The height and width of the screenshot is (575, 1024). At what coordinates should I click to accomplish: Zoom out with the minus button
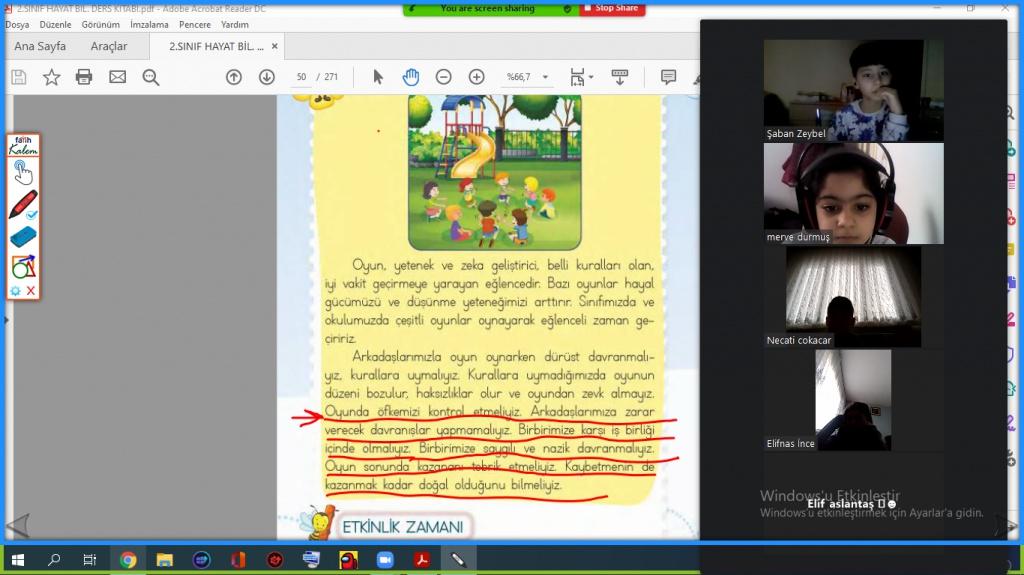coord(443,77)
